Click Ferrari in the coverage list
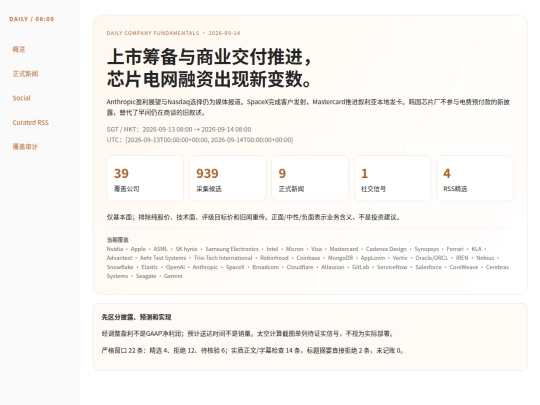 coord(455,249)
